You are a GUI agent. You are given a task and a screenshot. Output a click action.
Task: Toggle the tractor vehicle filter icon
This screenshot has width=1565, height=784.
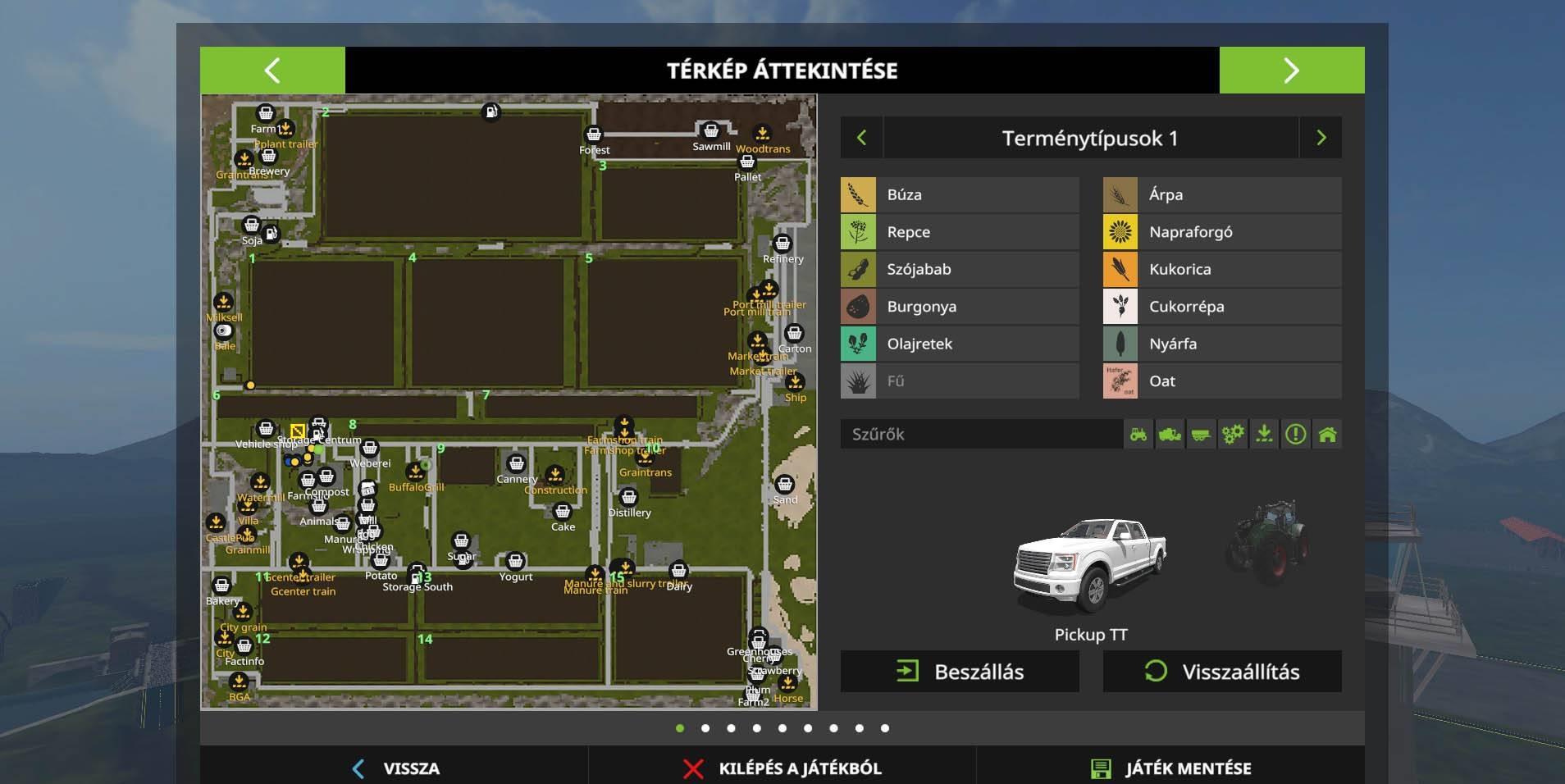click(1138, 435)
